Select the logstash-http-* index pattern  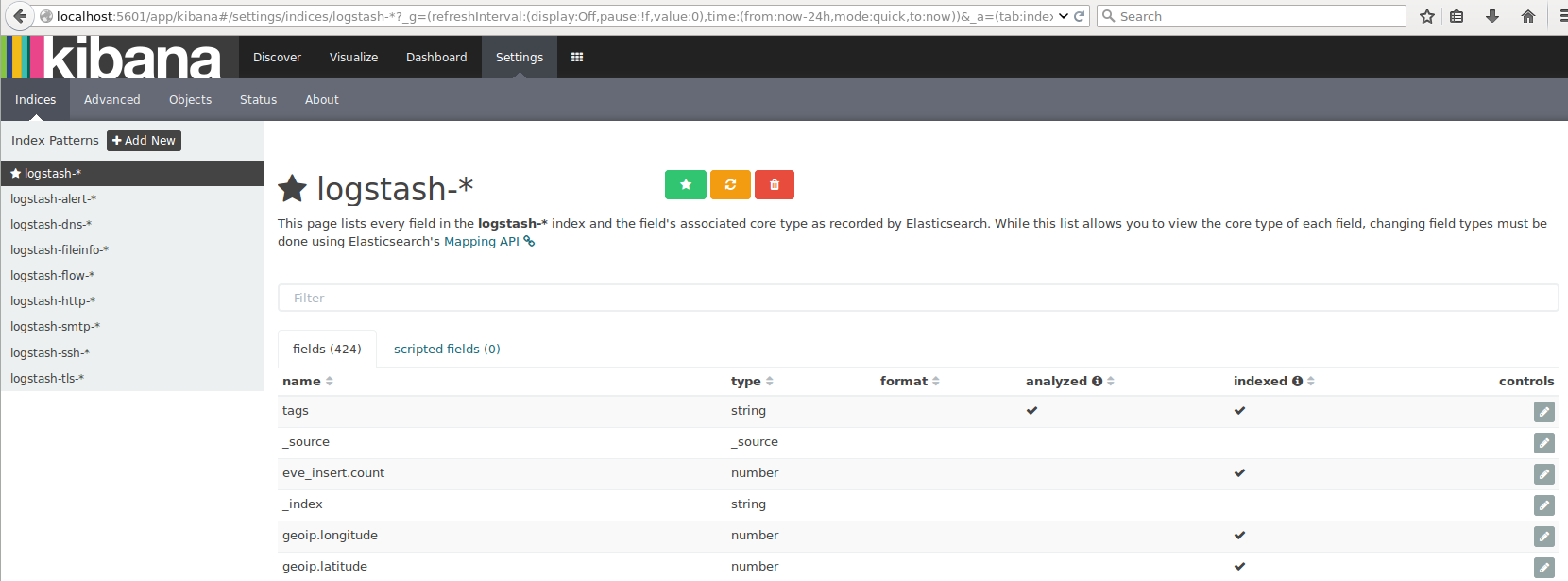131,301
